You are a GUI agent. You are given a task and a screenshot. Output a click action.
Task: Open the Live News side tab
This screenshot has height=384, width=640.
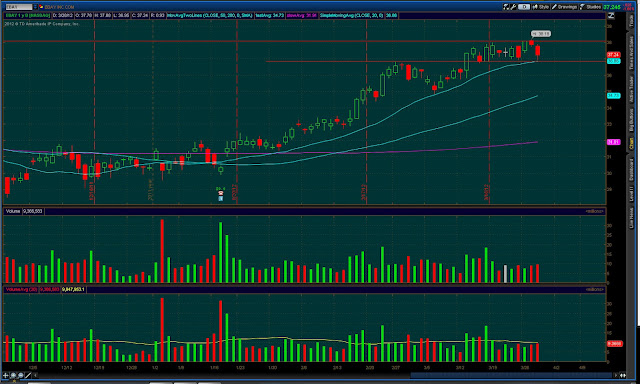[632, 218]
